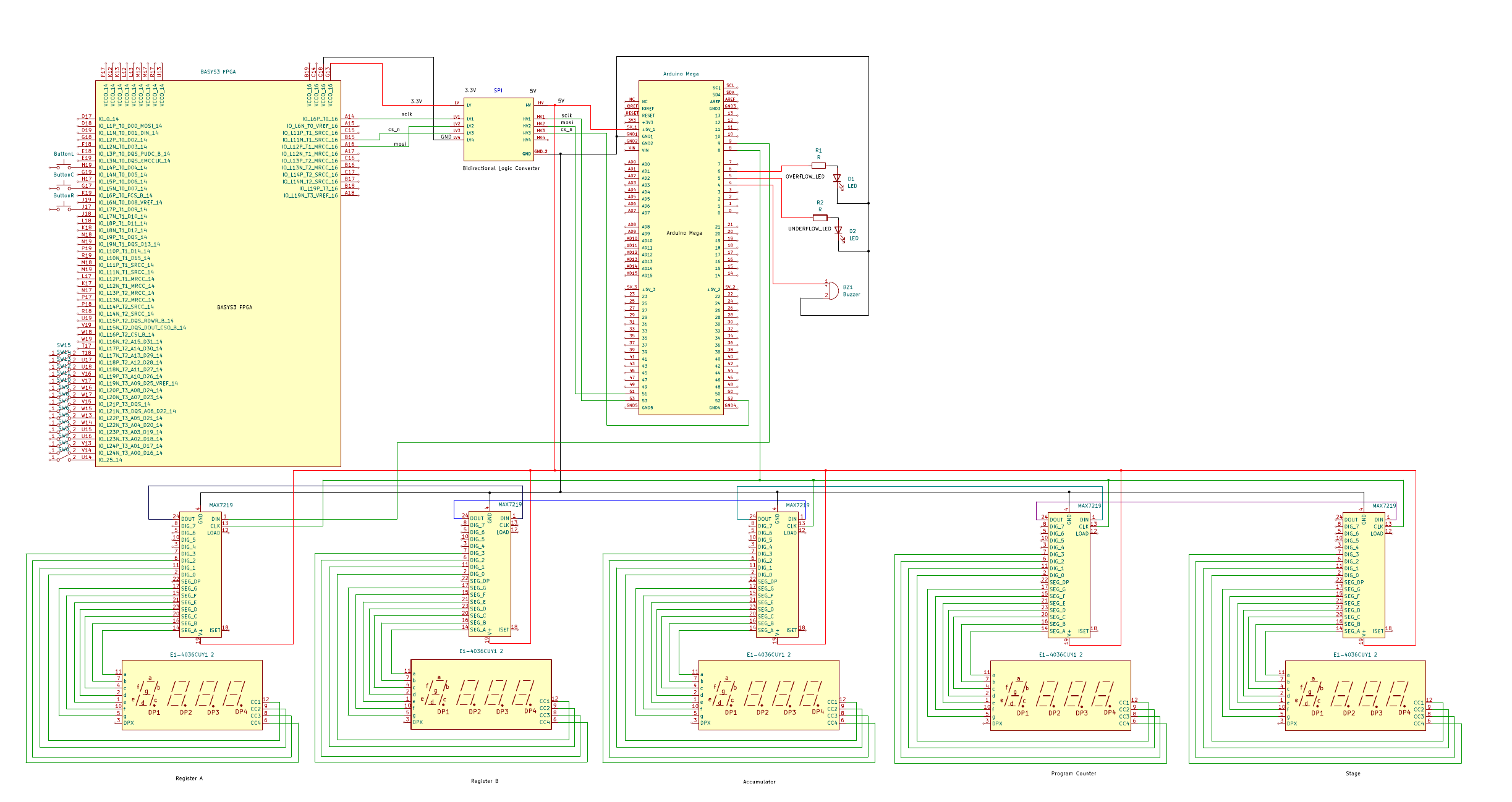This screenshot has height=802, width=1512.
Task: Click the BASYS3 FPGA title label
Action: point(218,72)
